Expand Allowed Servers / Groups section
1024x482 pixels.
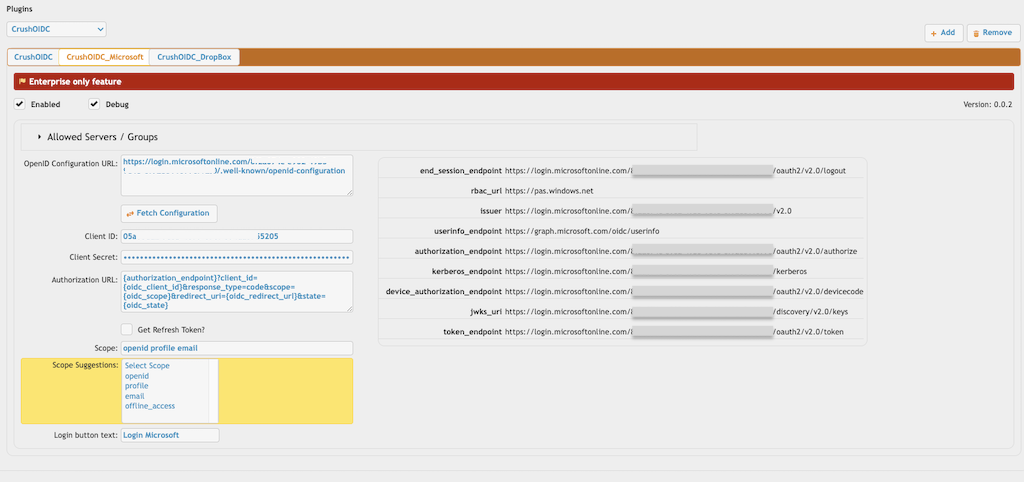[359, 137]
